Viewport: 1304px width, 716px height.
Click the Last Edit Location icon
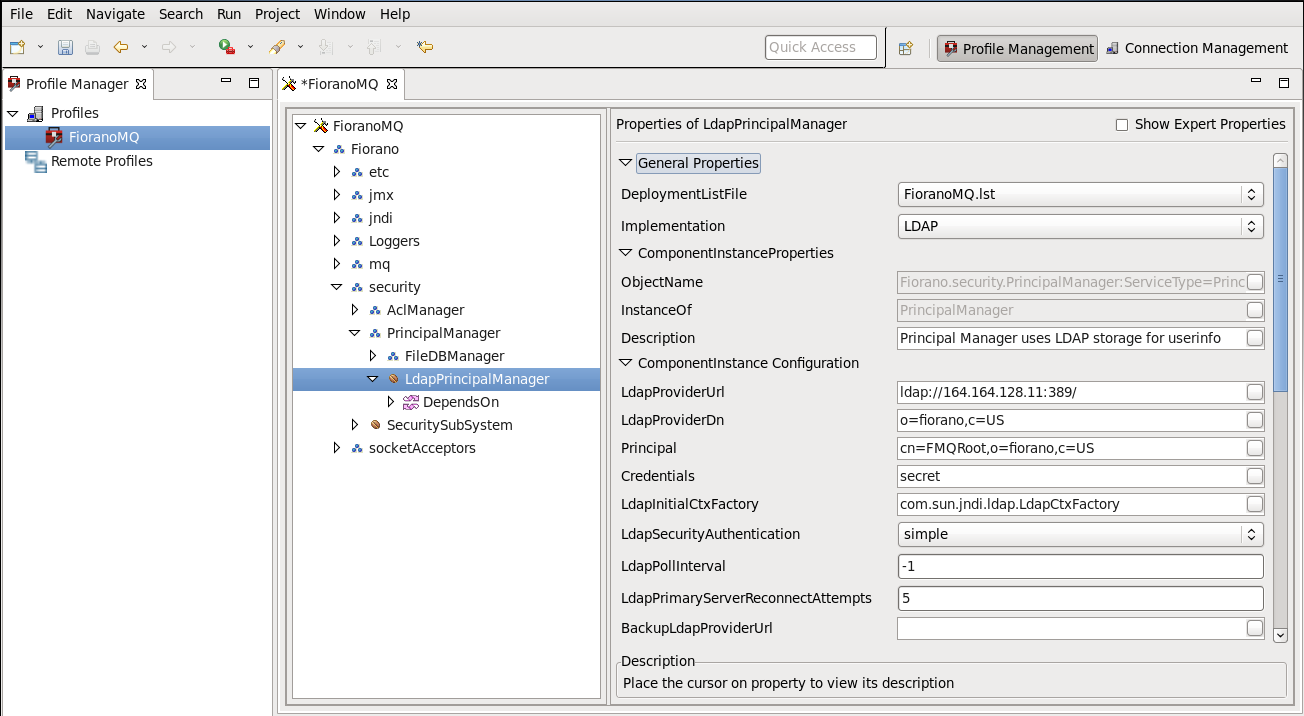click(x=425, y=47)
